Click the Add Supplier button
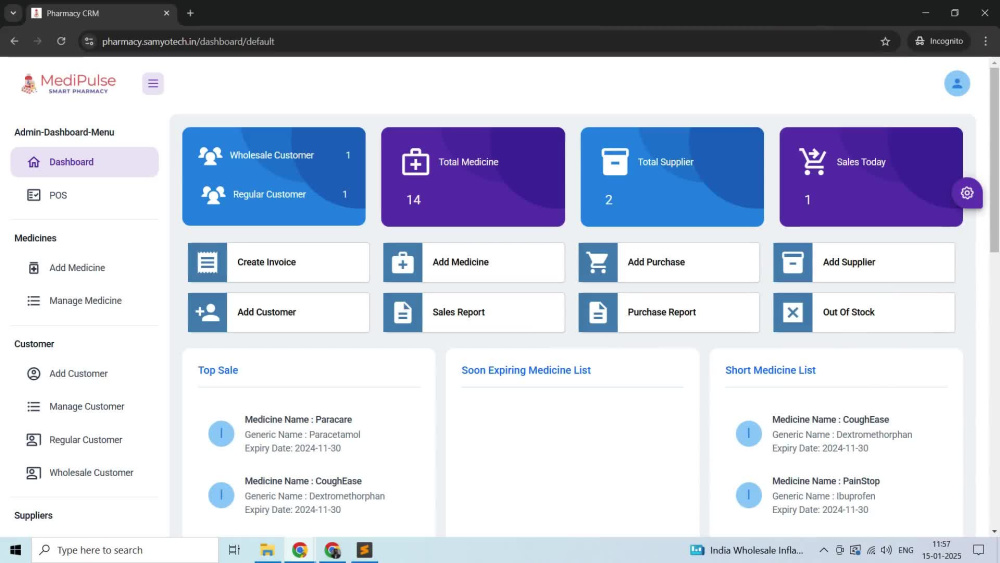 (864, 262)
